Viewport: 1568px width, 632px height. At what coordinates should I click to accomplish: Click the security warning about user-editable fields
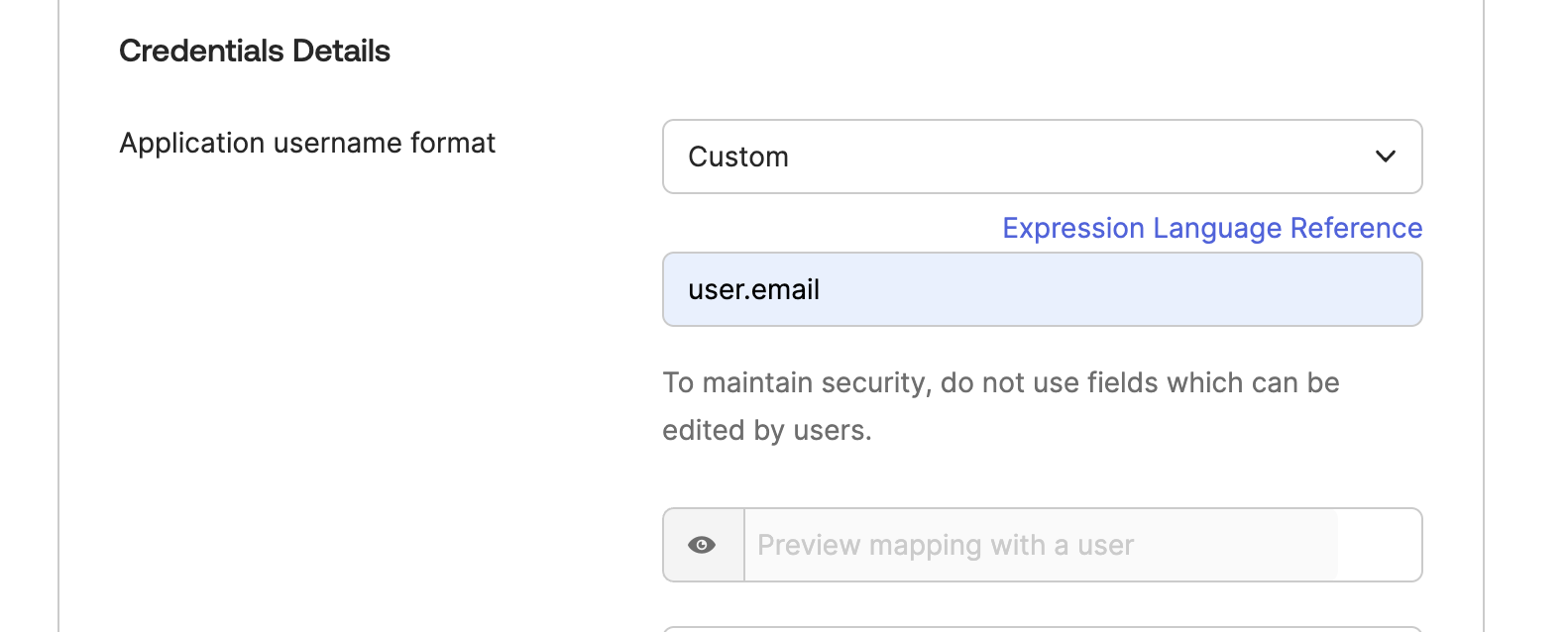(x=1001, y=406)
